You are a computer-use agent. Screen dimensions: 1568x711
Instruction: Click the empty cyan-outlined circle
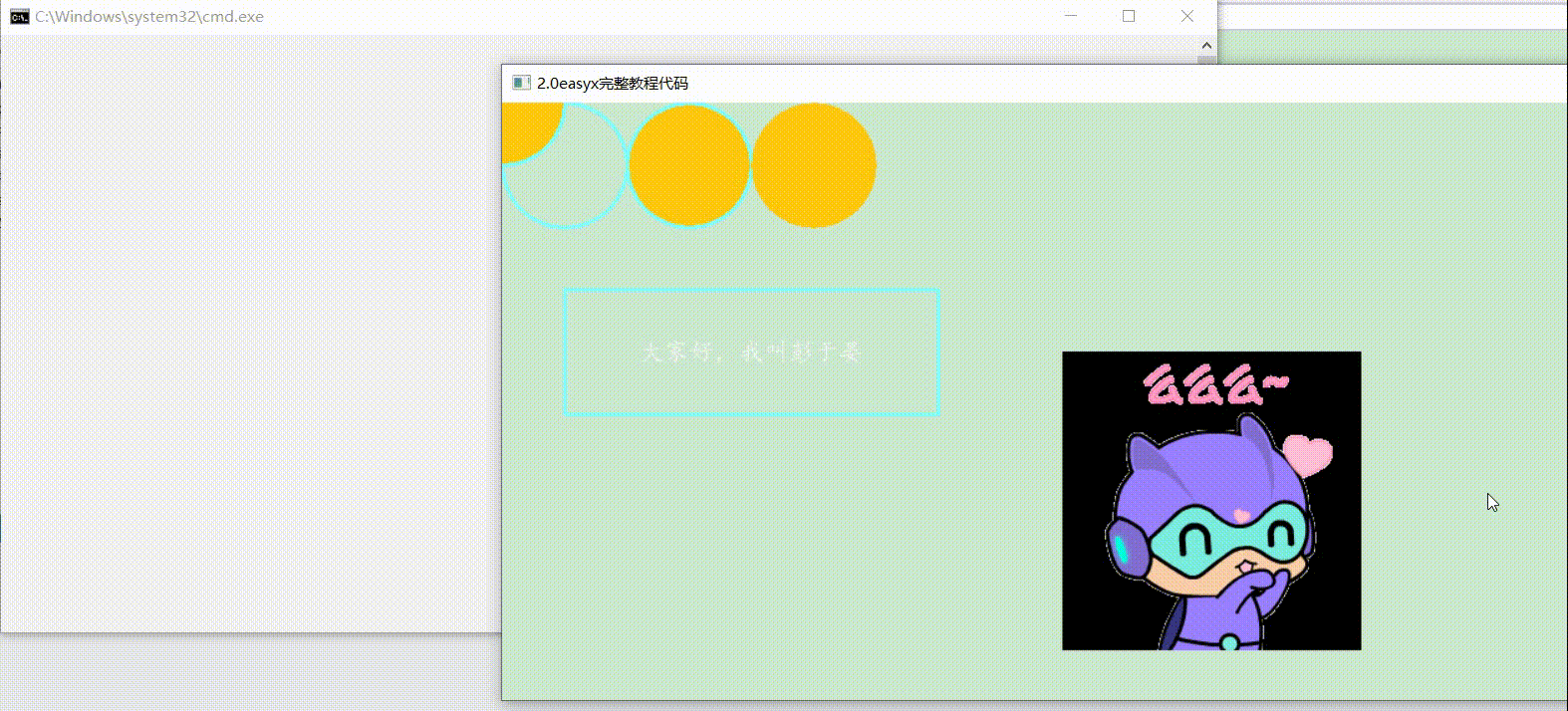point(565,166)
